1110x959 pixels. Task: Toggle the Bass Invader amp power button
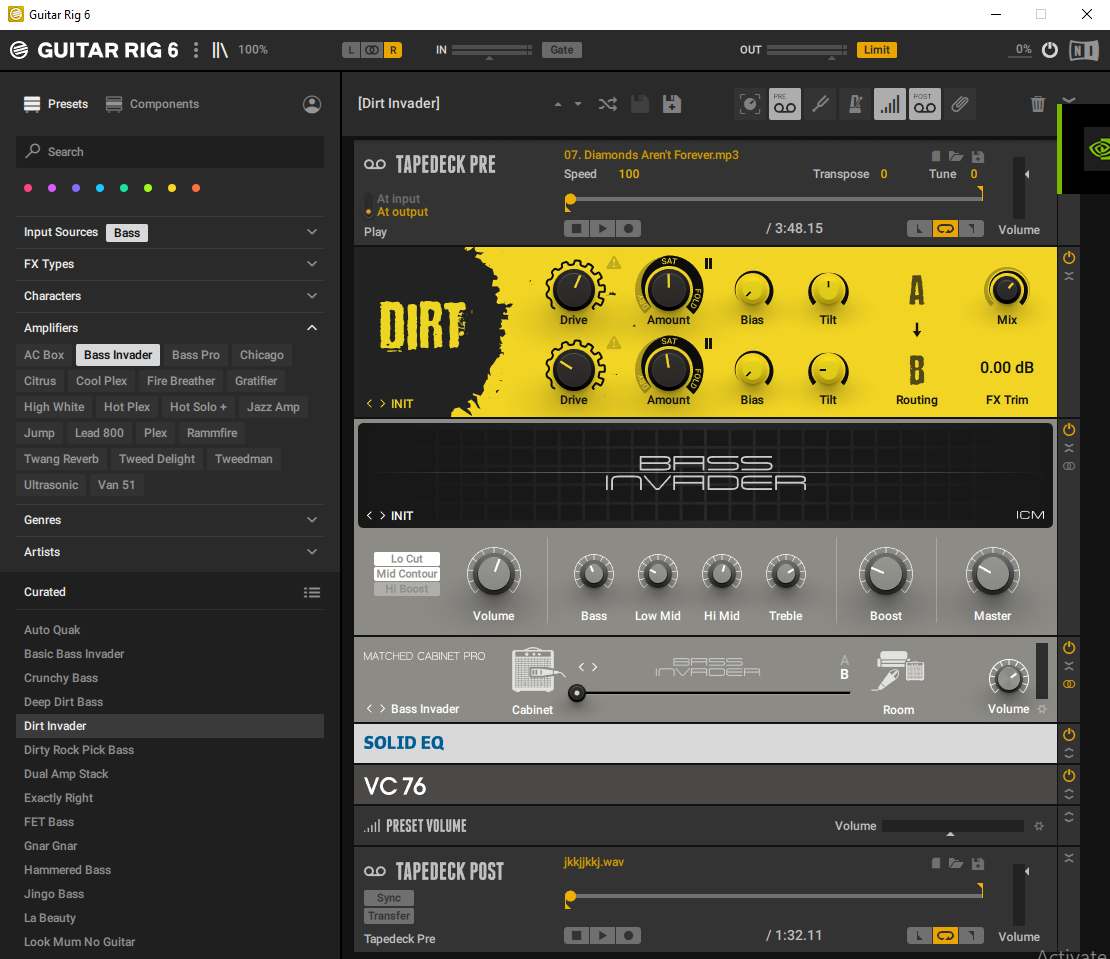pyautogui.click(x=1069, y=430)
